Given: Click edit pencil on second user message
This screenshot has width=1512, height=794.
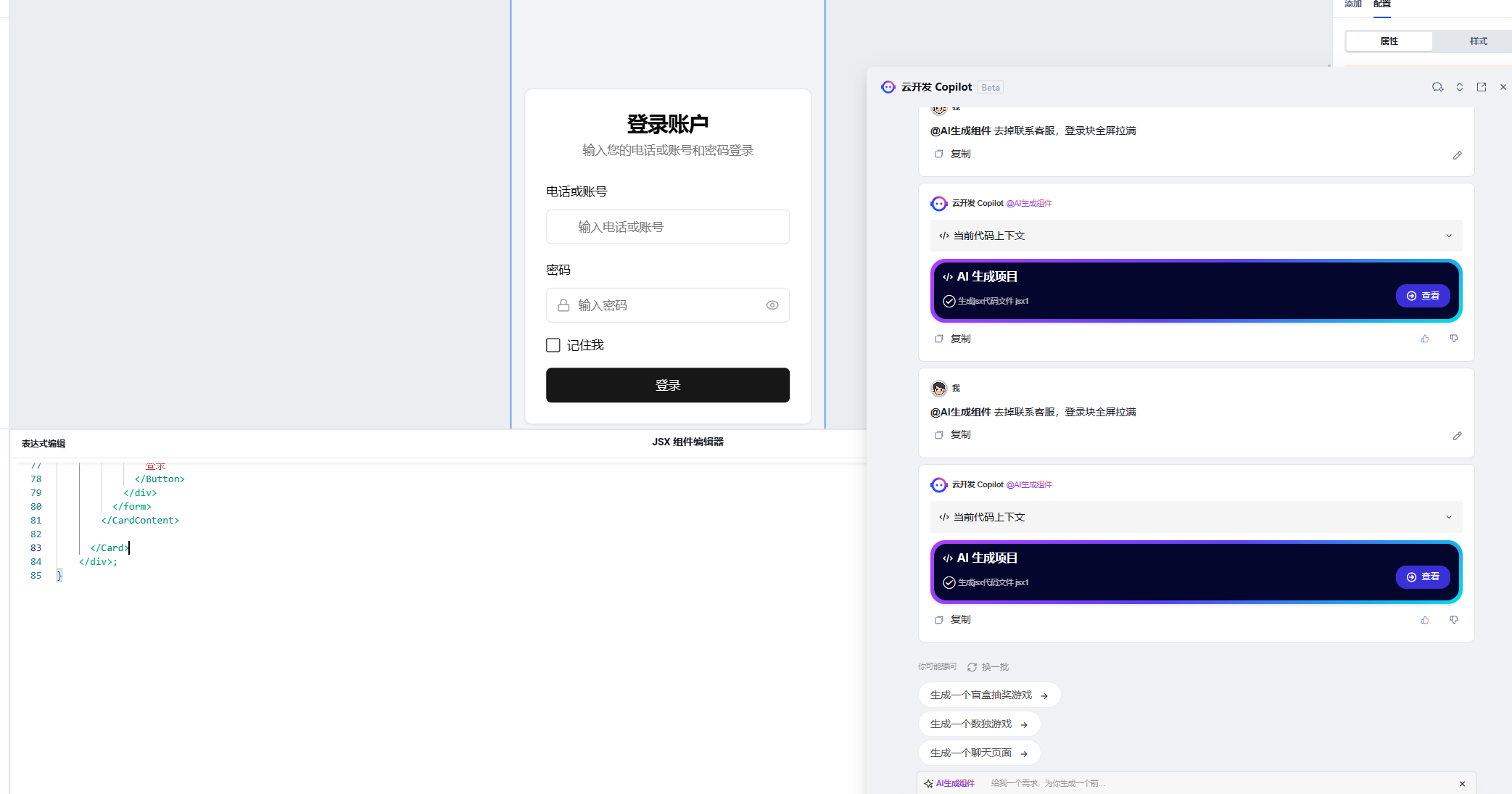Looking at the screenshot, I should [x=1457, y=436].
